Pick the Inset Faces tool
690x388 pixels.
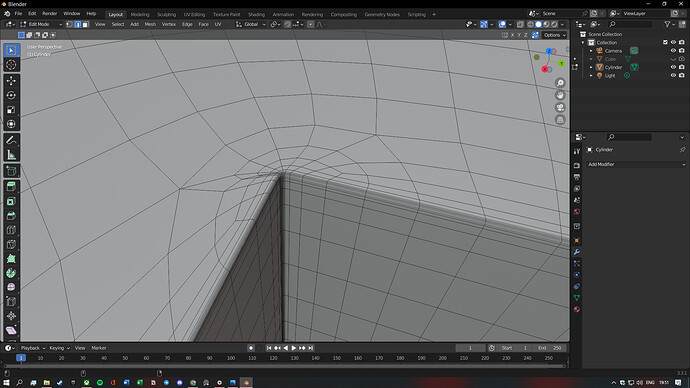point(11,201)
